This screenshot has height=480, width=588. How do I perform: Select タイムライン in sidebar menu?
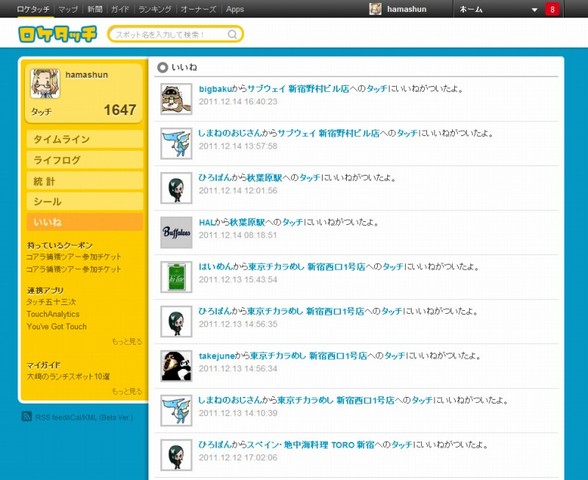[x=85, y=140]
